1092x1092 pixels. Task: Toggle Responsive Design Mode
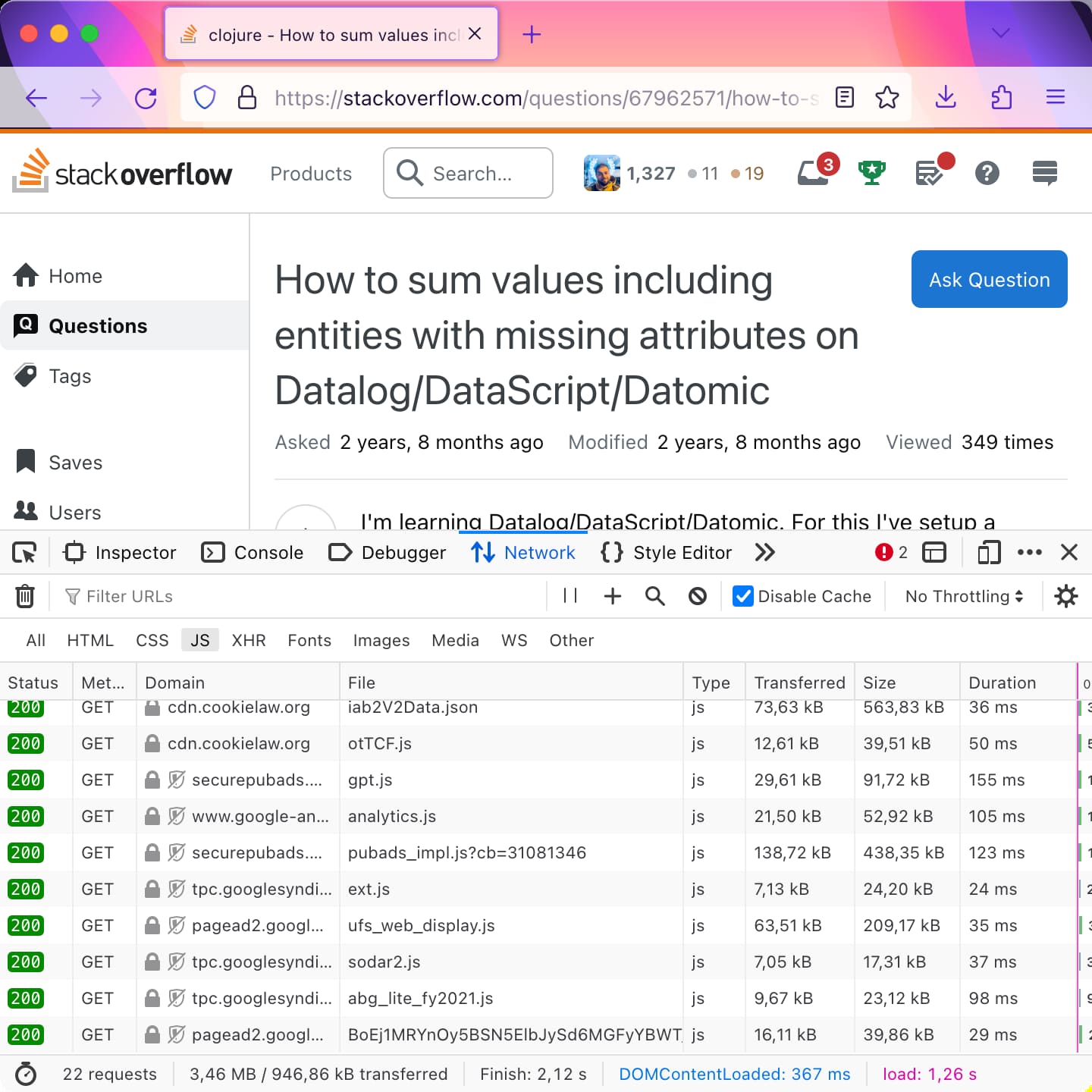[988, 552]
